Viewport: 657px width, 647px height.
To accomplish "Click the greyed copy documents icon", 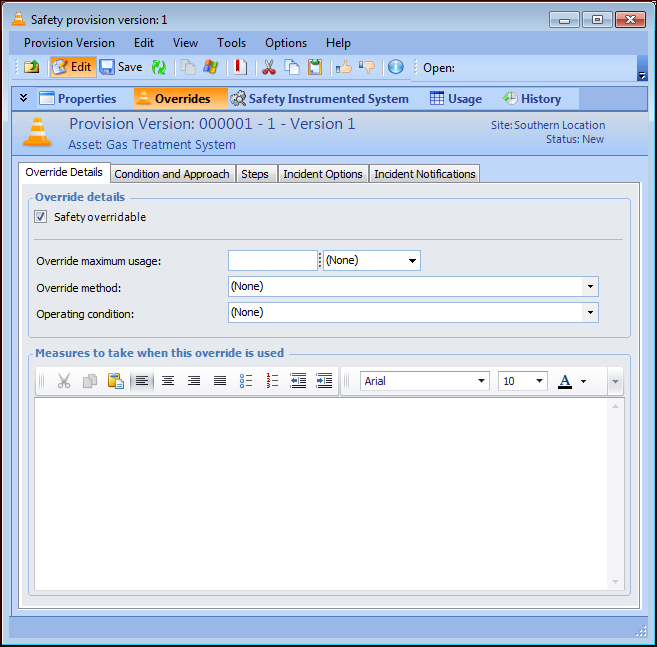I will tap(188, 67).
